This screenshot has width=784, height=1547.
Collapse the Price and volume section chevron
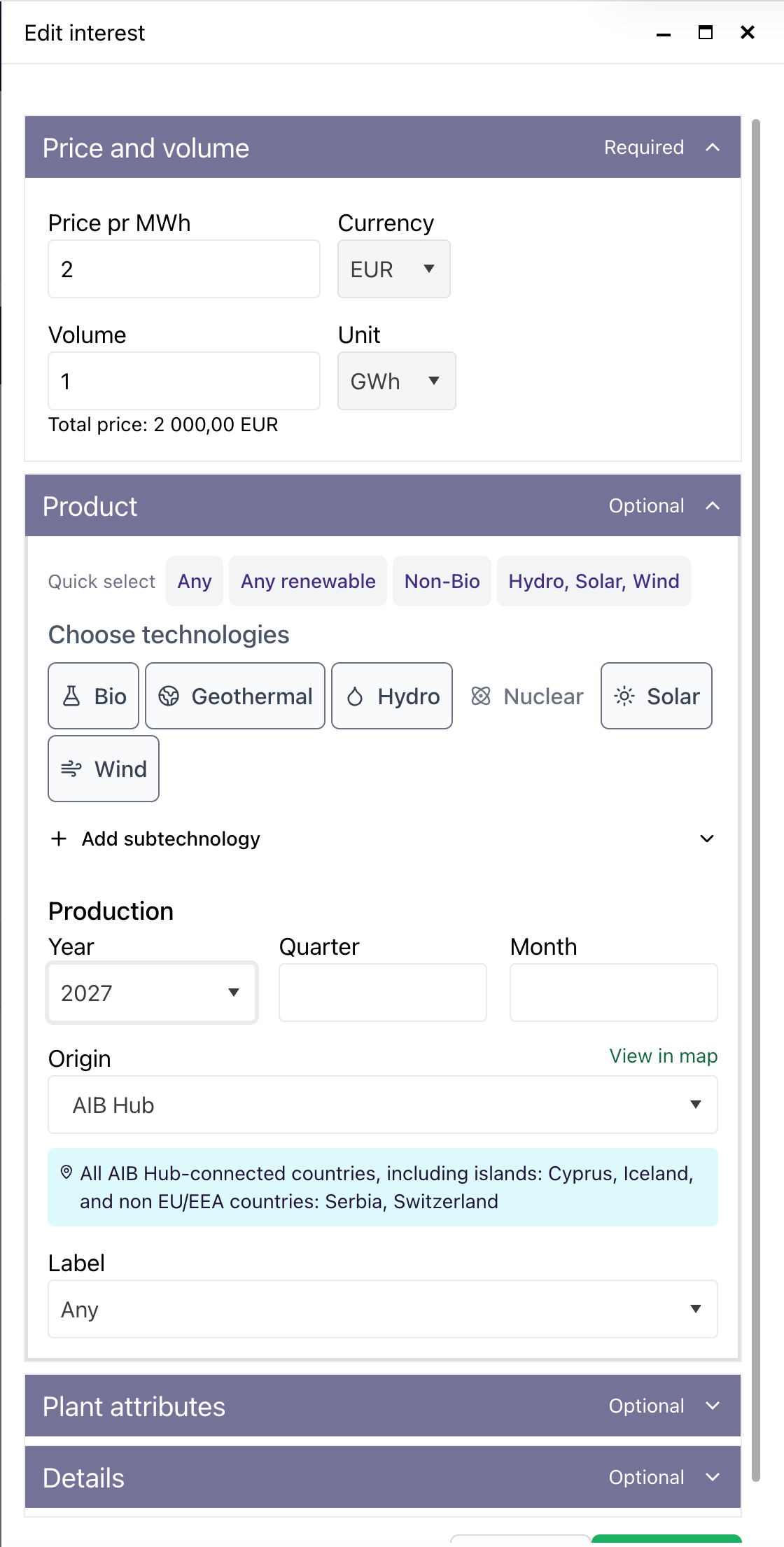713,148
